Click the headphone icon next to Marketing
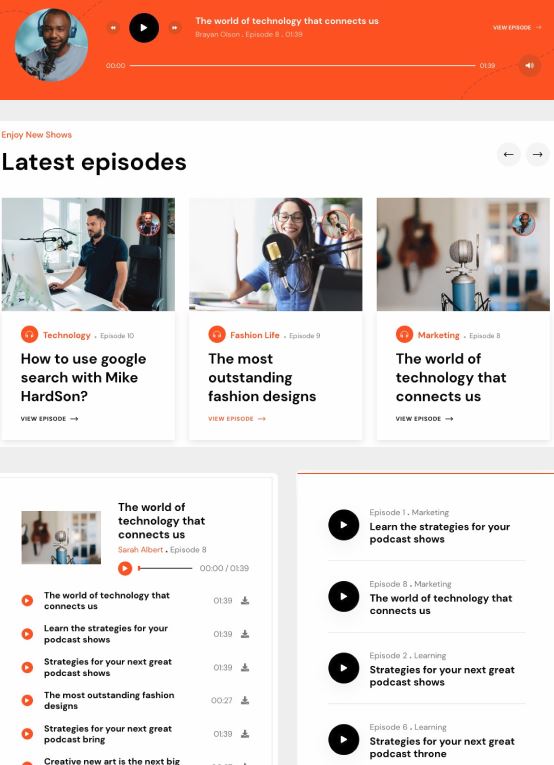 coord(404,335)
